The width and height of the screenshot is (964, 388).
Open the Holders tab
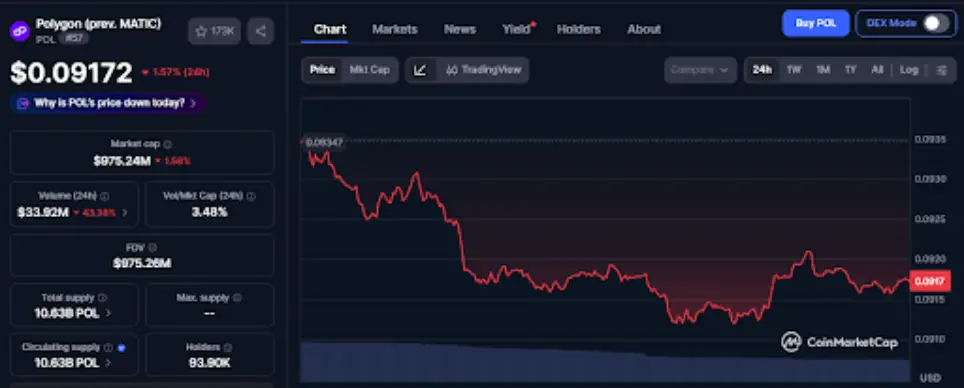coord(579,30)
